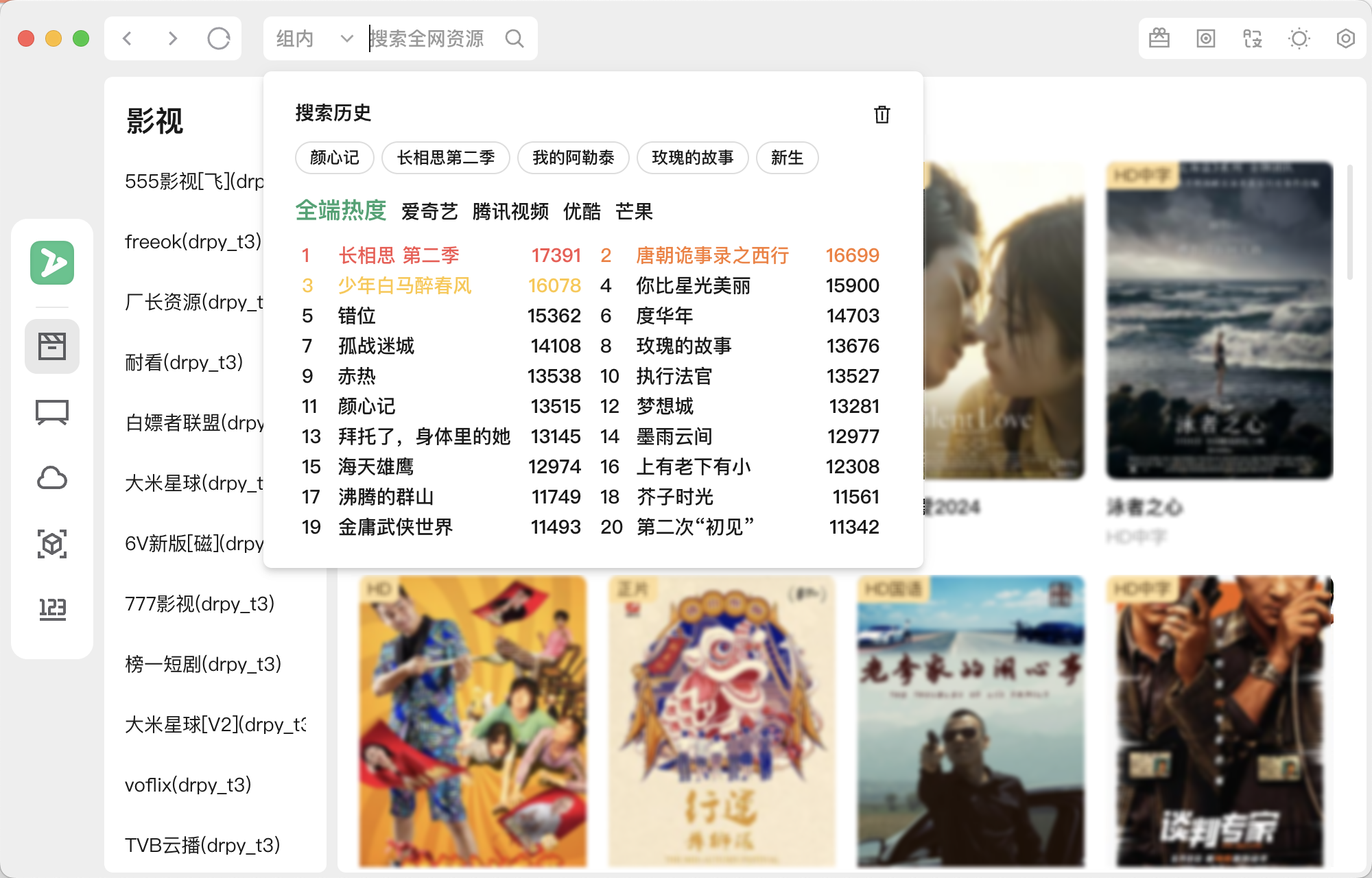Click the refresh icon in the toolbar

[x=218, y=38]
